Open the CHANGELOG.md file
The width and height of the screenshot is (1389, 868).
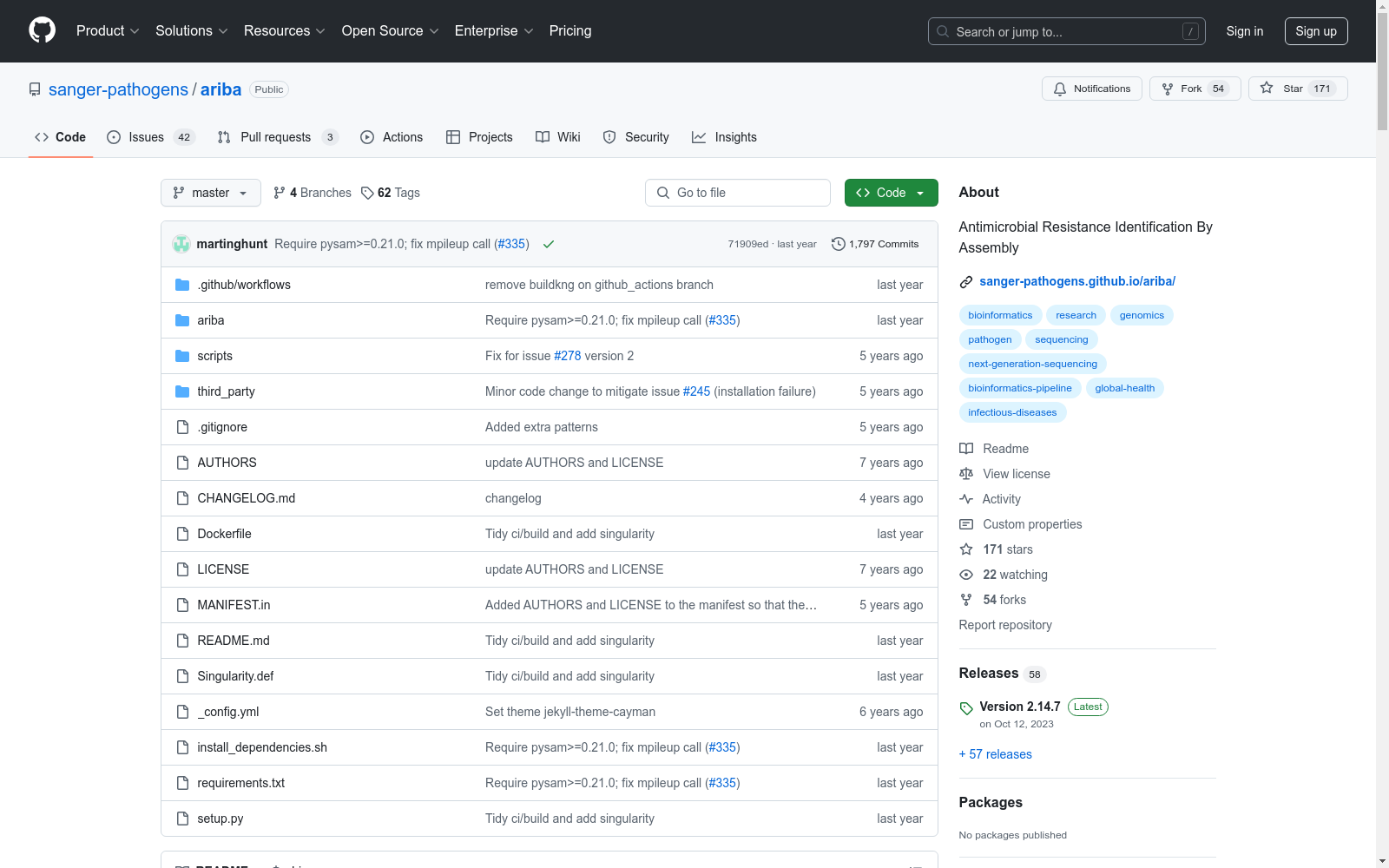click(x=247, y=498)
